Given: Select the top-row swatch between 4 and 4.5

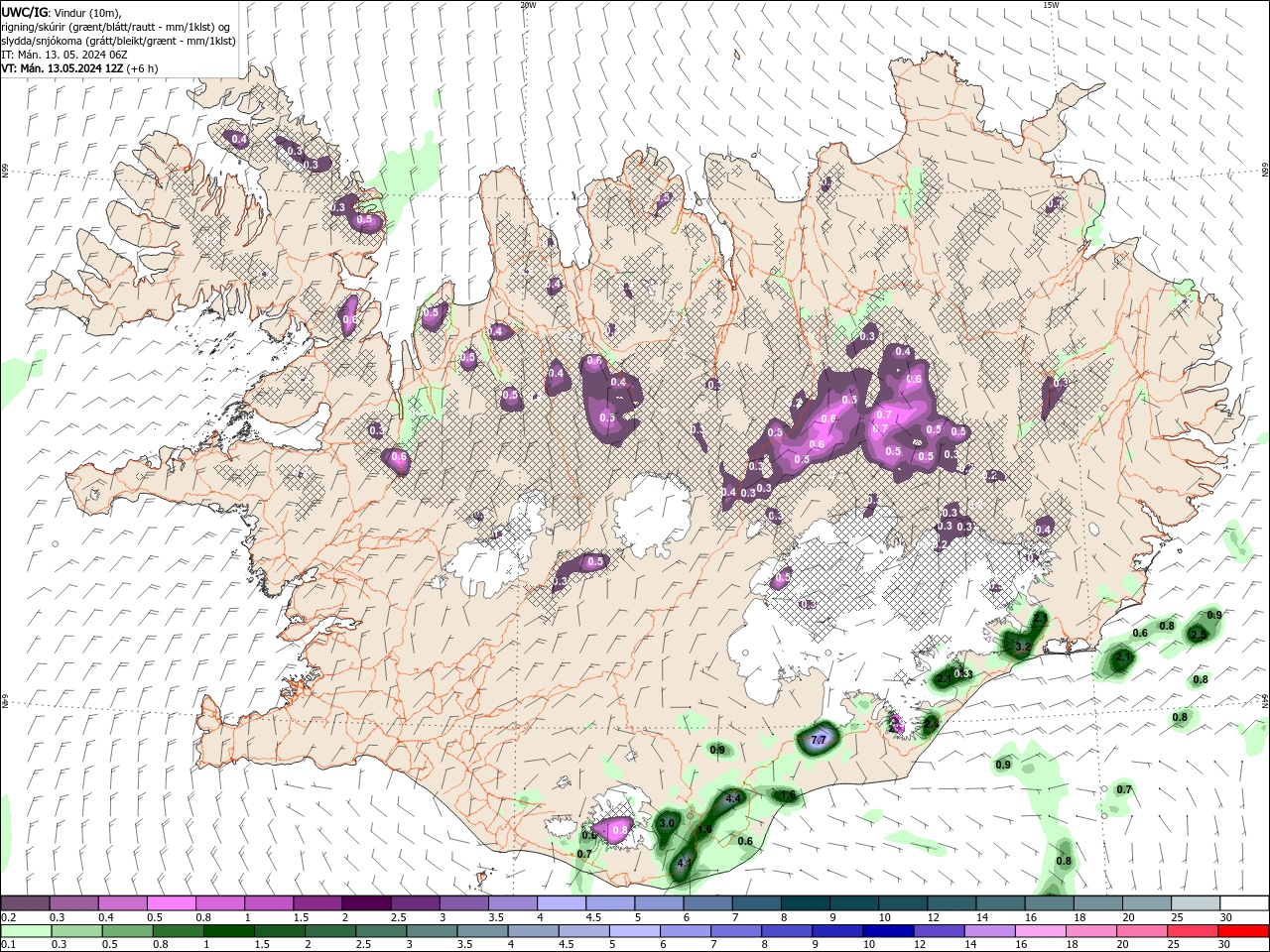Looking at the screenshot, I should point(561,903).
